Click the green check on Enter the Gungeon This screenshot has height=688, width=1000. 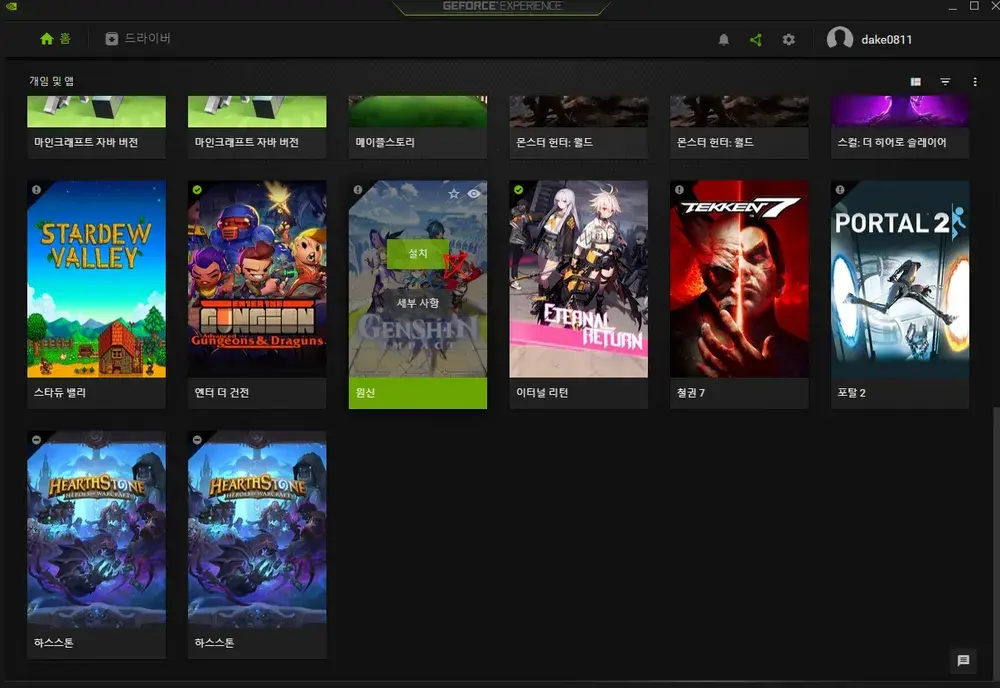(x=197, y=190)
